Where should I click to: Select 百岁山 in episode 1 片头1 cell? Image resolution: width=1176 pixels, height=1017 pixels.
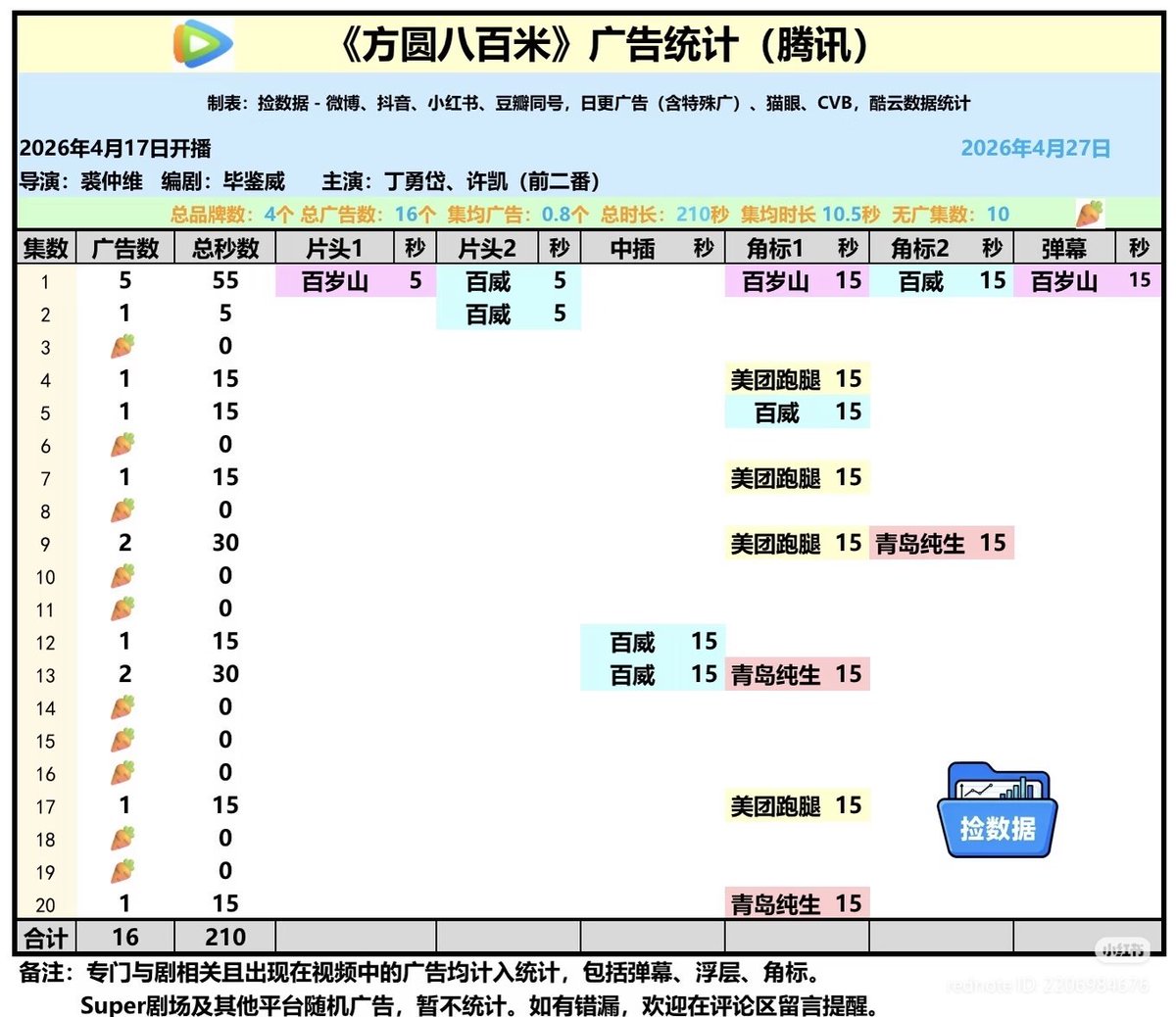[335, 282]
